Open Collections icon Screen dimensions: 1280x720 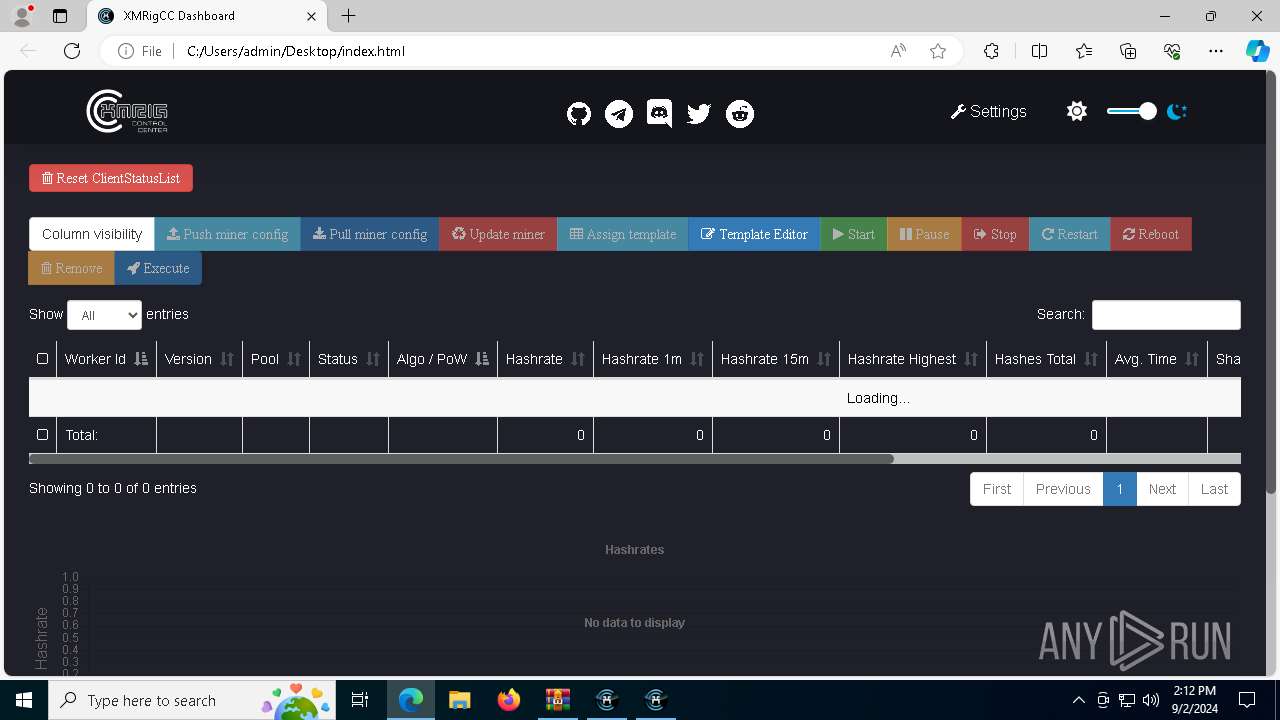1128,51
